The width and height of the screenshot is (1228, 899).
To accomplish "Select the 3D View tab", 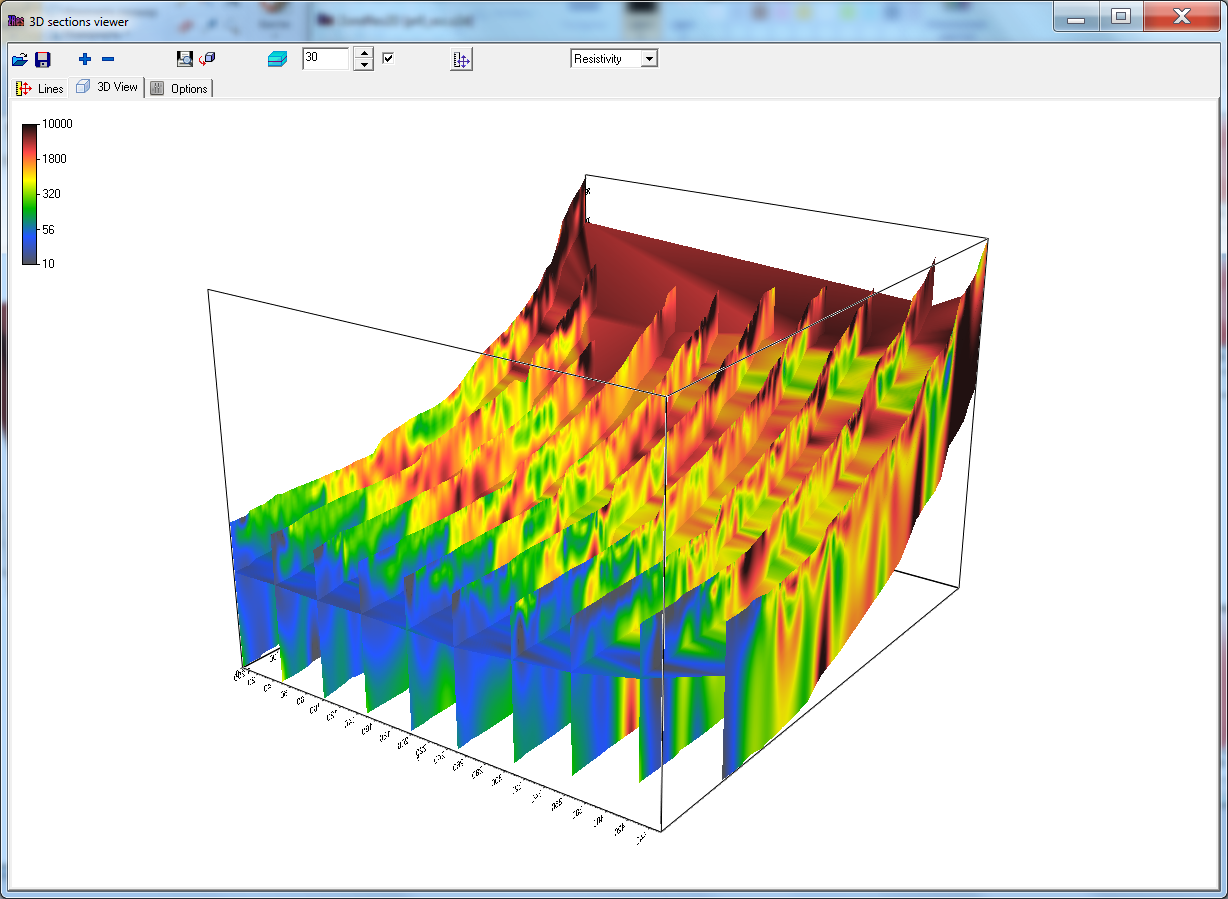I will [x=108, y=87].
